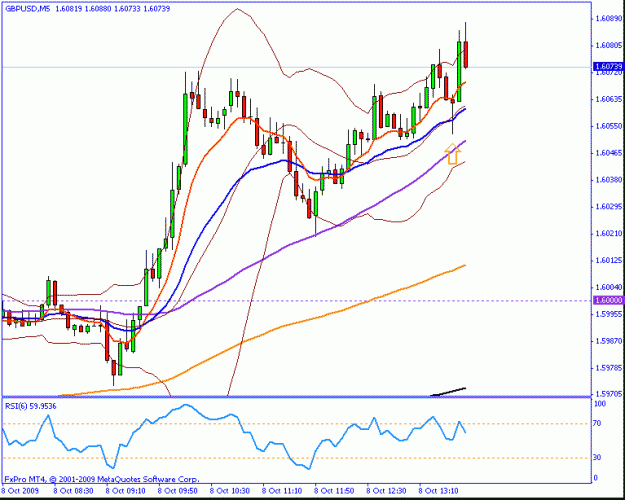Click the 1.60465 price axis label
The height and width of the screenshot is (500, 625).
[608, 153]
